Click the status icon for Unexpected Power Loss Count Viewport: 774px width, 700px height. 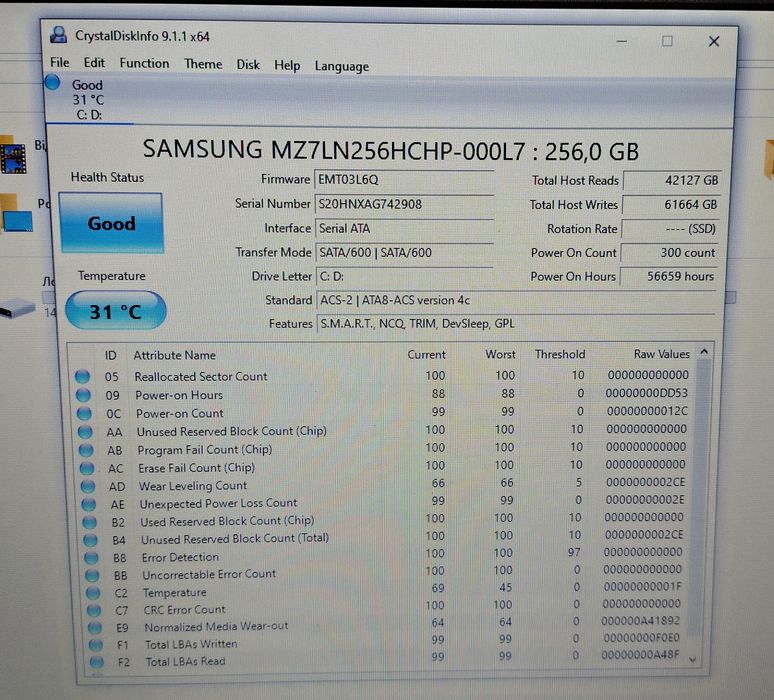tap(88, 504)
